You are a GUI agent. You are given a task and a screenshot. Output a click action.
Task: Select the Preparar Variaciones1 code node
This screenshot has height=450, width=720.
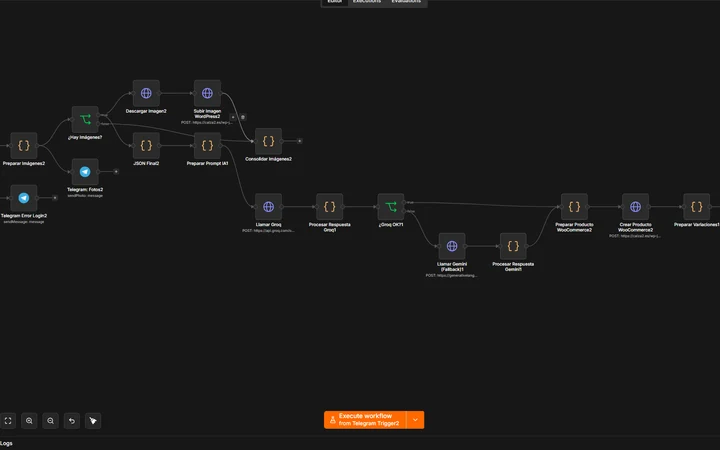[x=697, y=207]
